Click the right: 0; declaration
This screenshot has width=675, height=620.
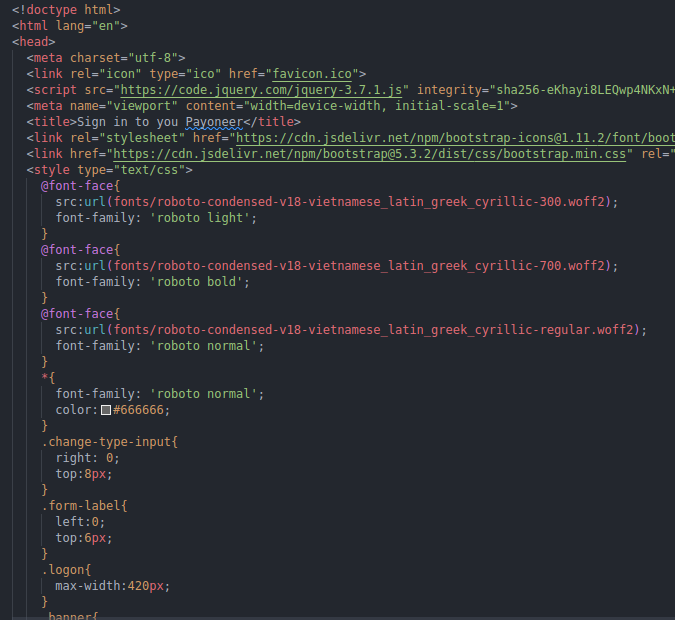[88, 458]
